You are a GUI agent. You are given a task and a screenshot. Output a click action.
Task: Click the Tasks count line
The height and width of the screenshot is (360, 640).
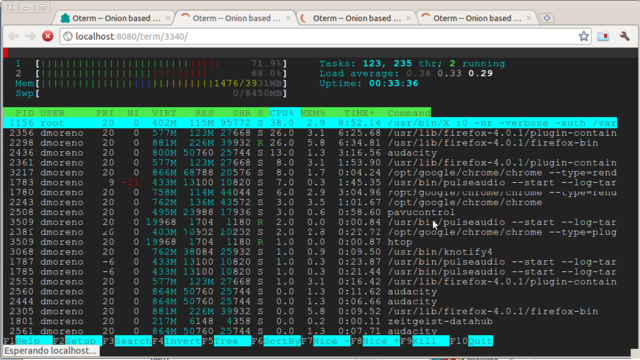(412, 64)
